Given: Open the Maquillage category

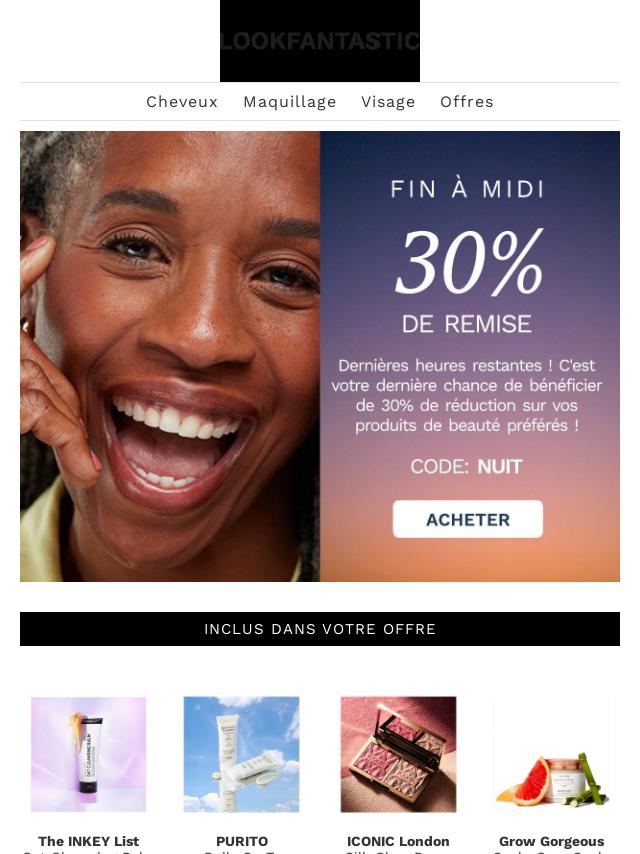Looking at the screenshot, I should coord(290,102).
